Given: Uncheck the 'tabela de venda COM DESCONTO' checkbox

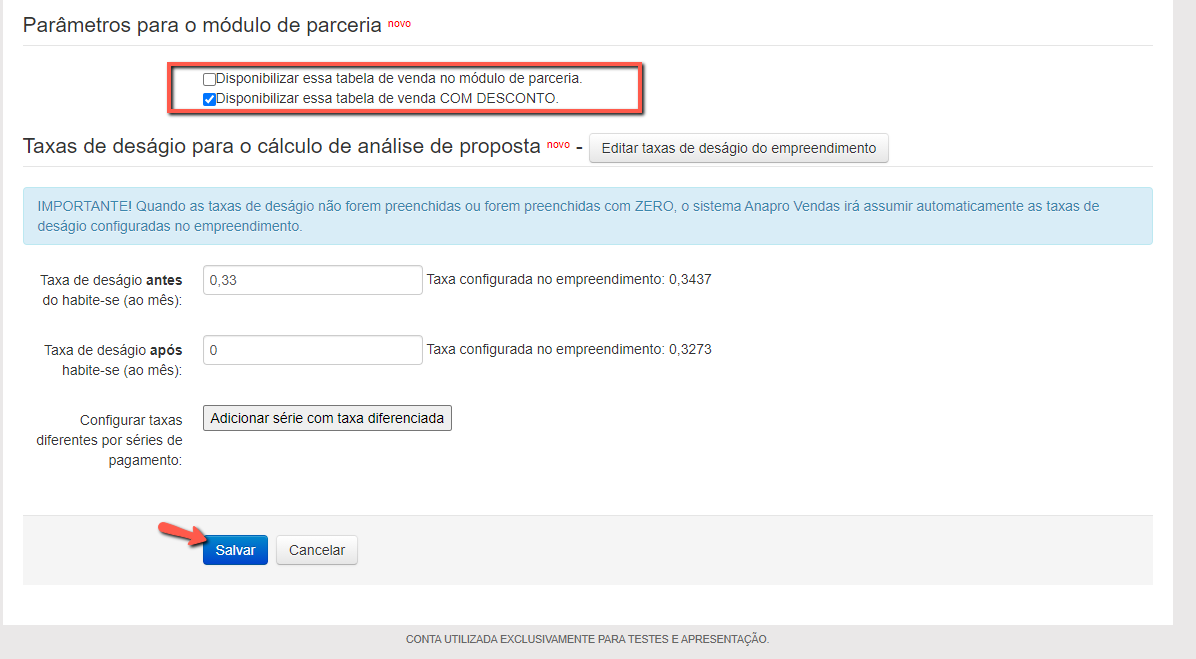Looking at the screenshot, I should tap(209, 99).
